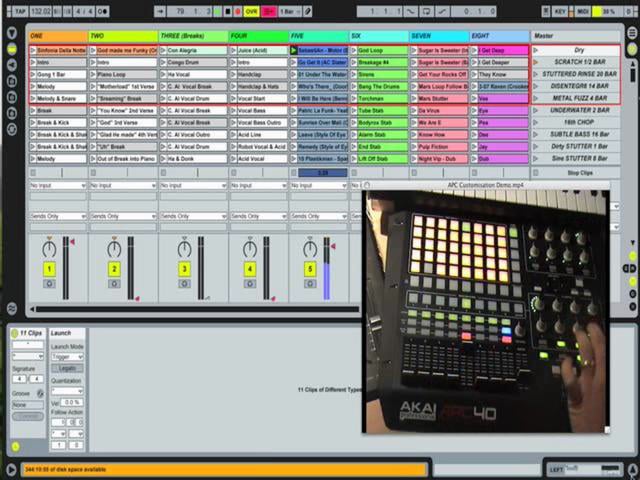The height and width of the screenshot is (480, 640).
Task: Adjust the track 1 pan knob
Action: coord(49,248)
